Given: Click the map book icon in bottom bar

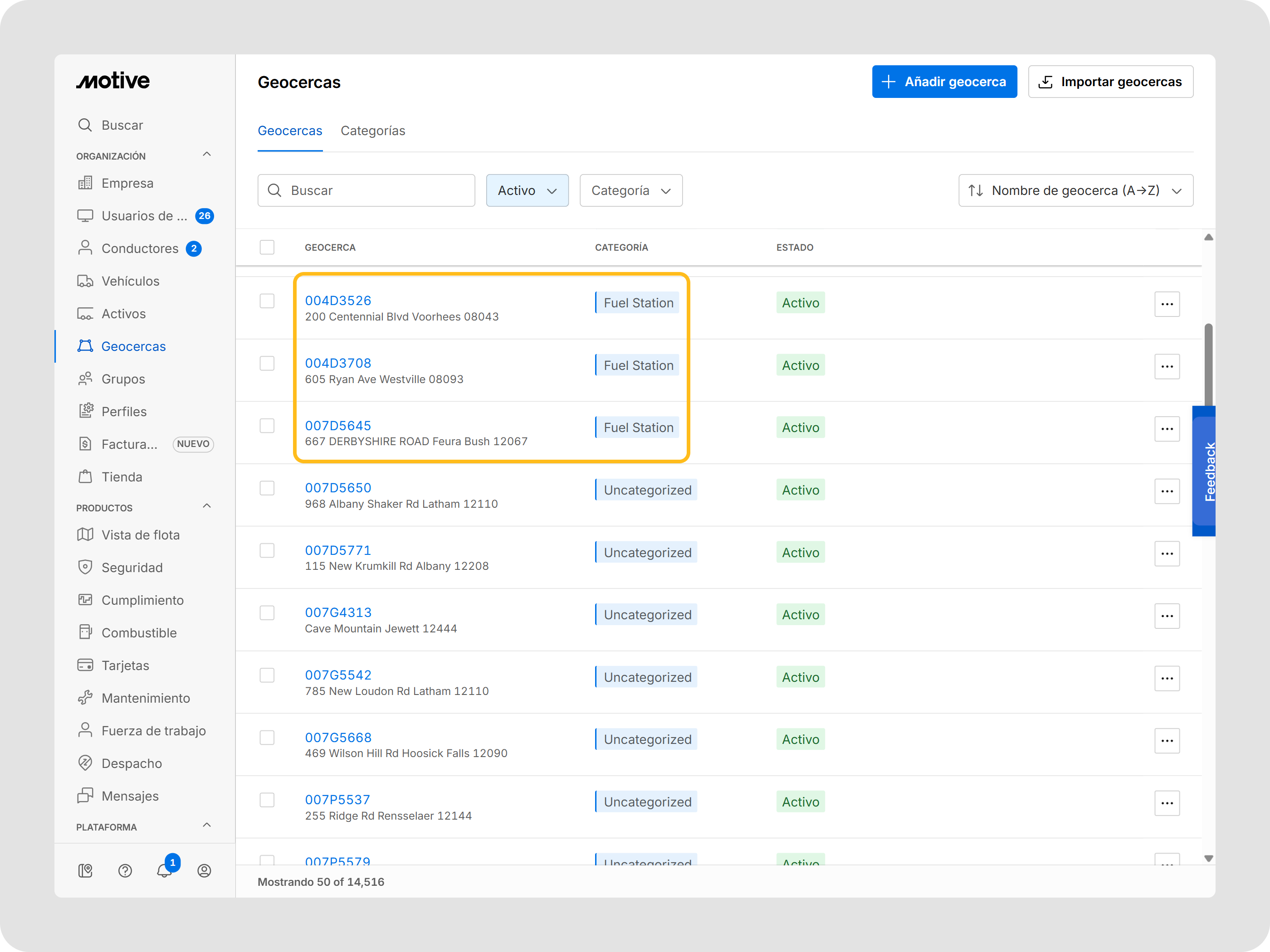Looking at the screenshot, I should [85, 870].
